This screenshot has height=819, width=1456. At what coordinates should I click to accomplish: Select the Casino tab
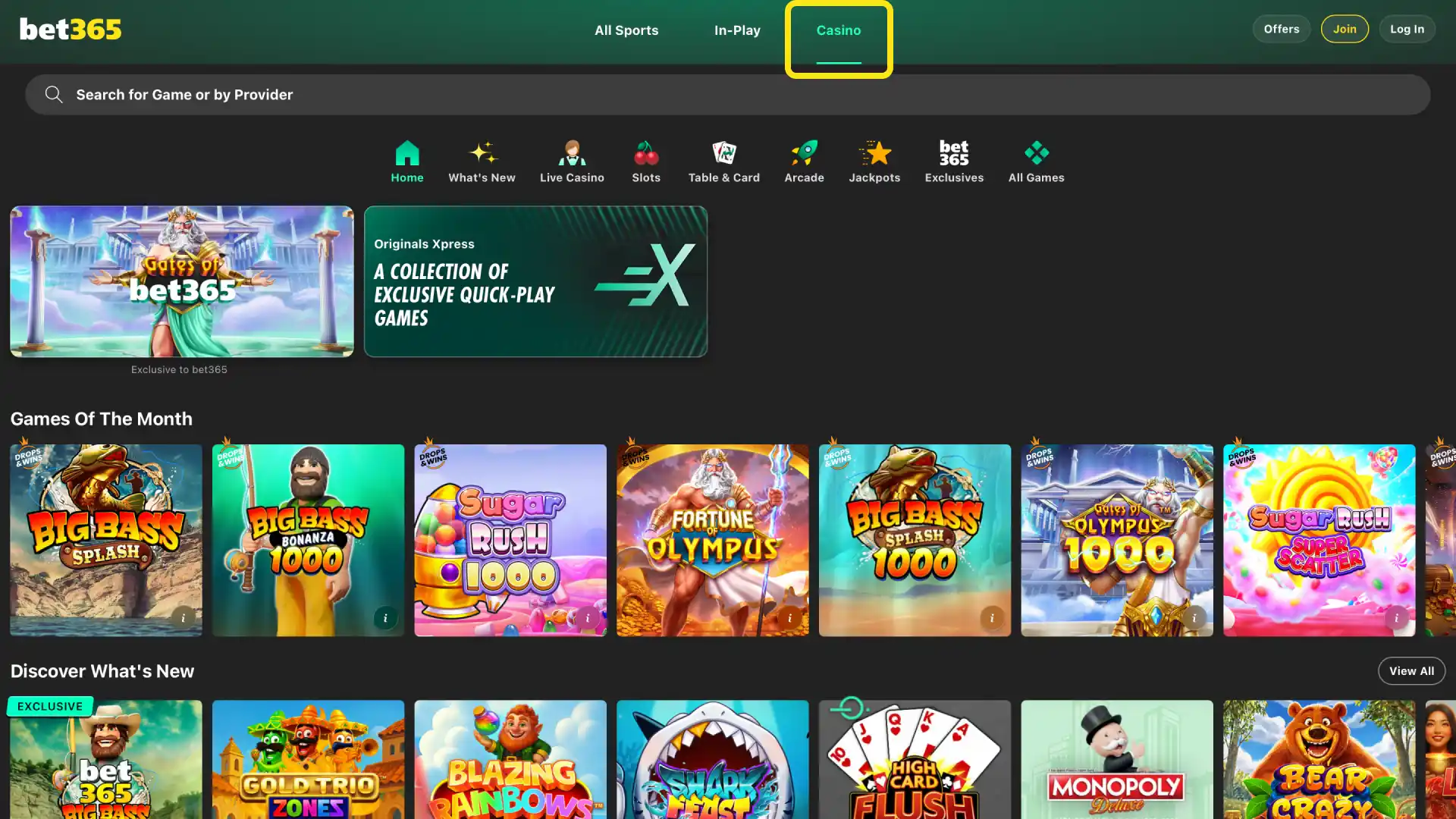[839, 30]
